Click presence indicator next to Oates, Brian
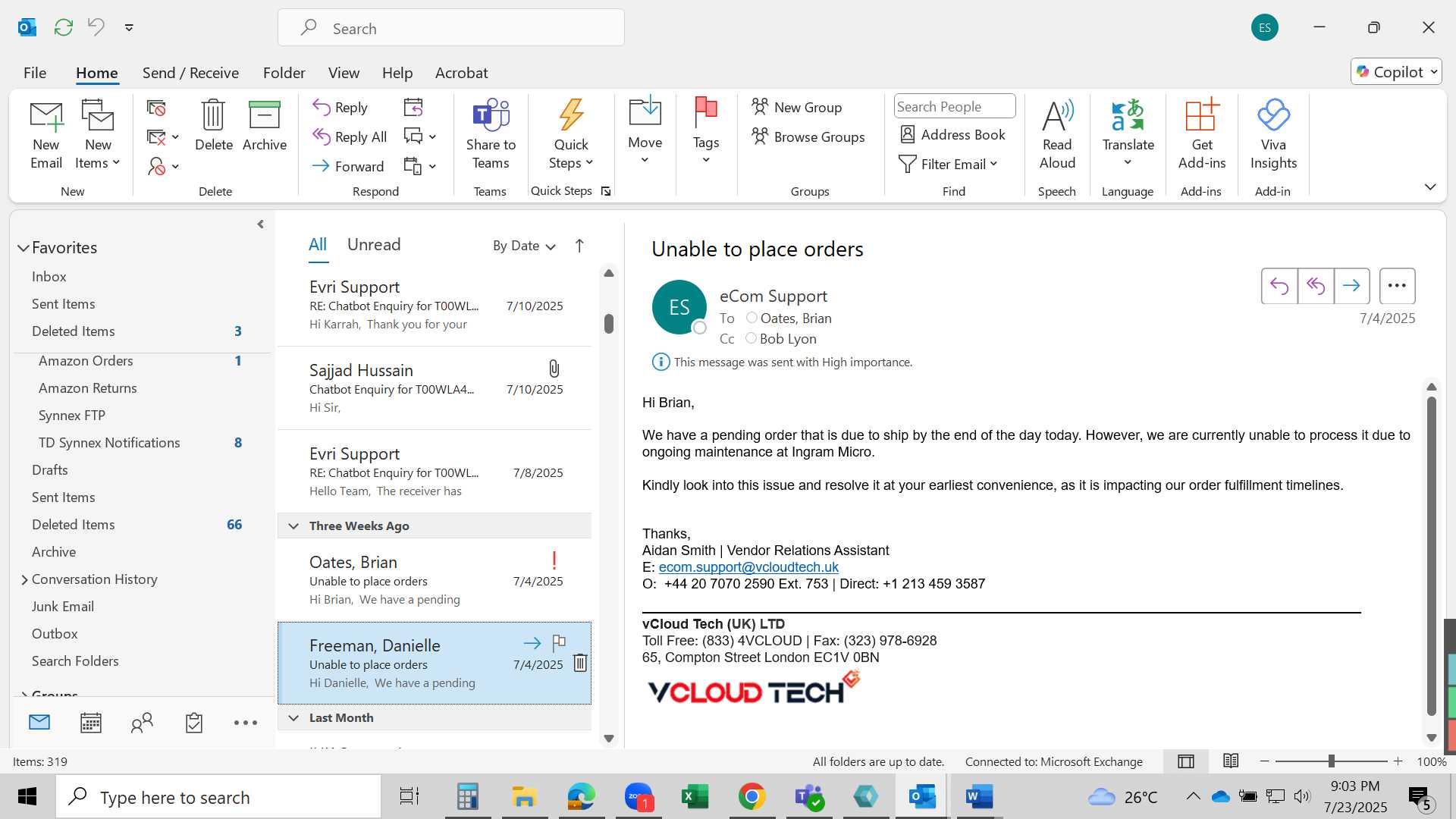Screen dimensions: 1456x819 [x=752, y=318]
